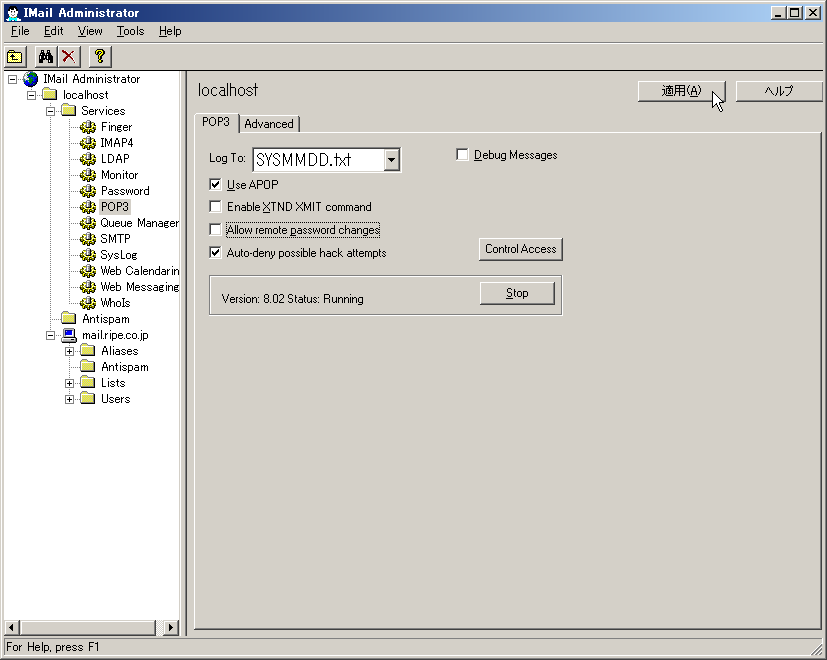Stop the POP3 service
The height and width of the screenshot is (660, 827).
pyautogui.click(x=517, y=293)
